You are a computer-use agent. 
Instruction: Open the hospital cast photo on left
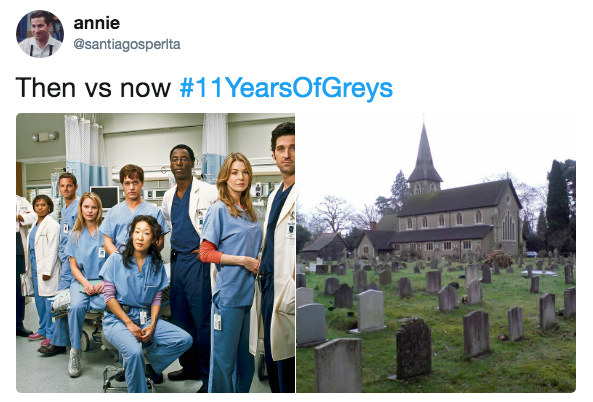coord(155,253)
